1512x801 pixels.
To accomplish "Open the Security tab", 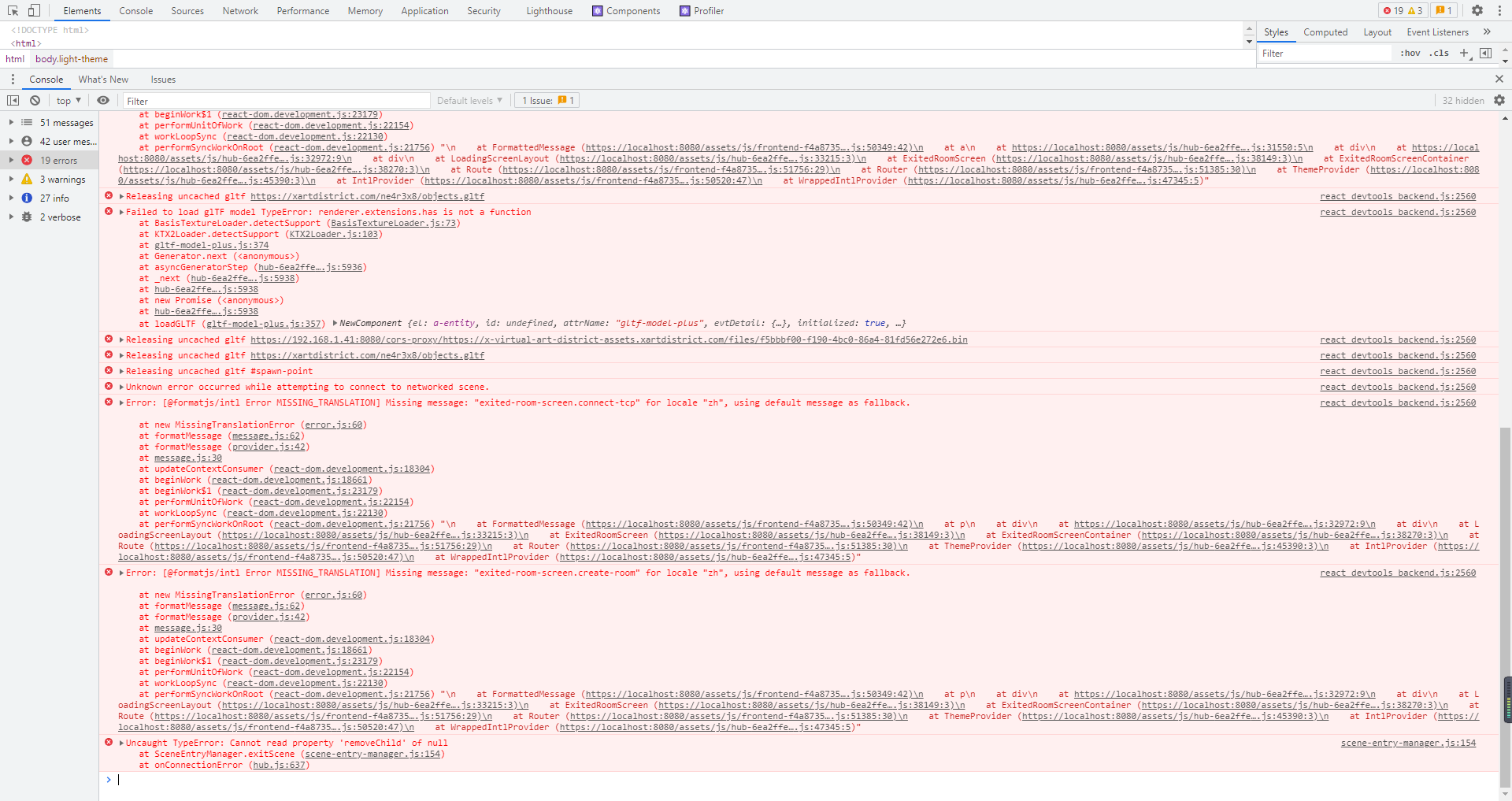I will tap(484, 10).
